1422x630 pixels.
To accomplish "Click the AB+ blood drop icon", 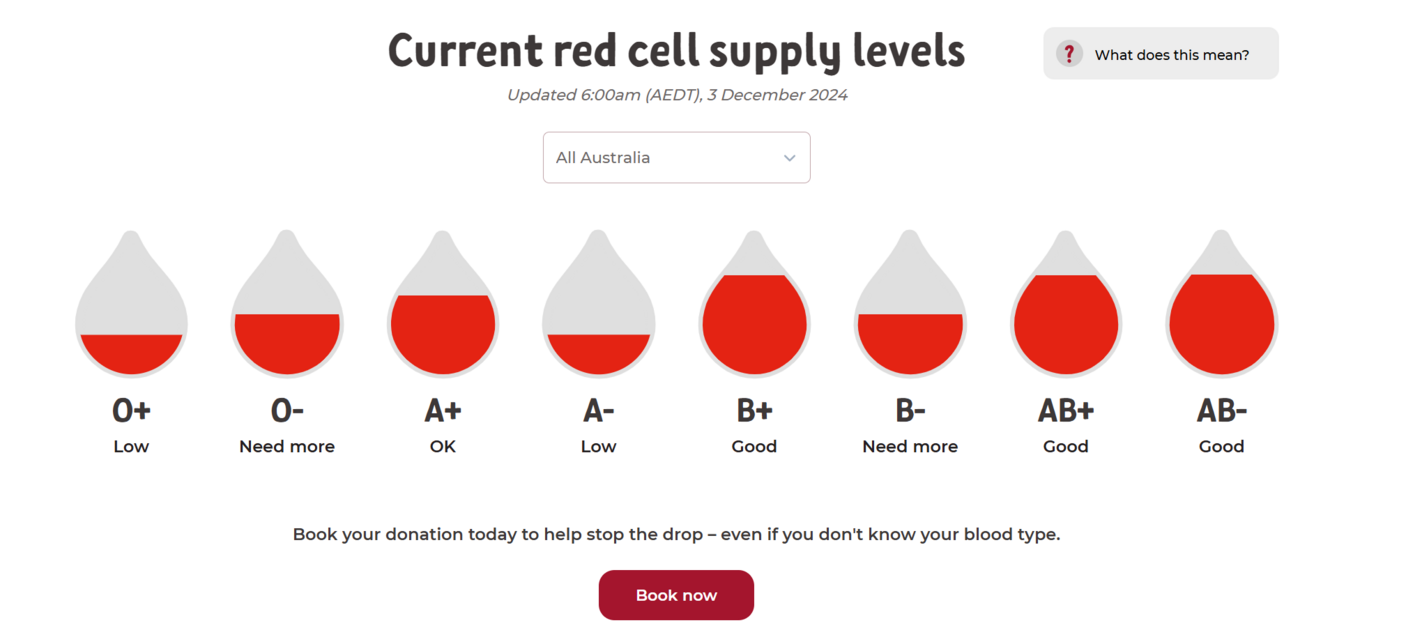I will [1066, 320].
